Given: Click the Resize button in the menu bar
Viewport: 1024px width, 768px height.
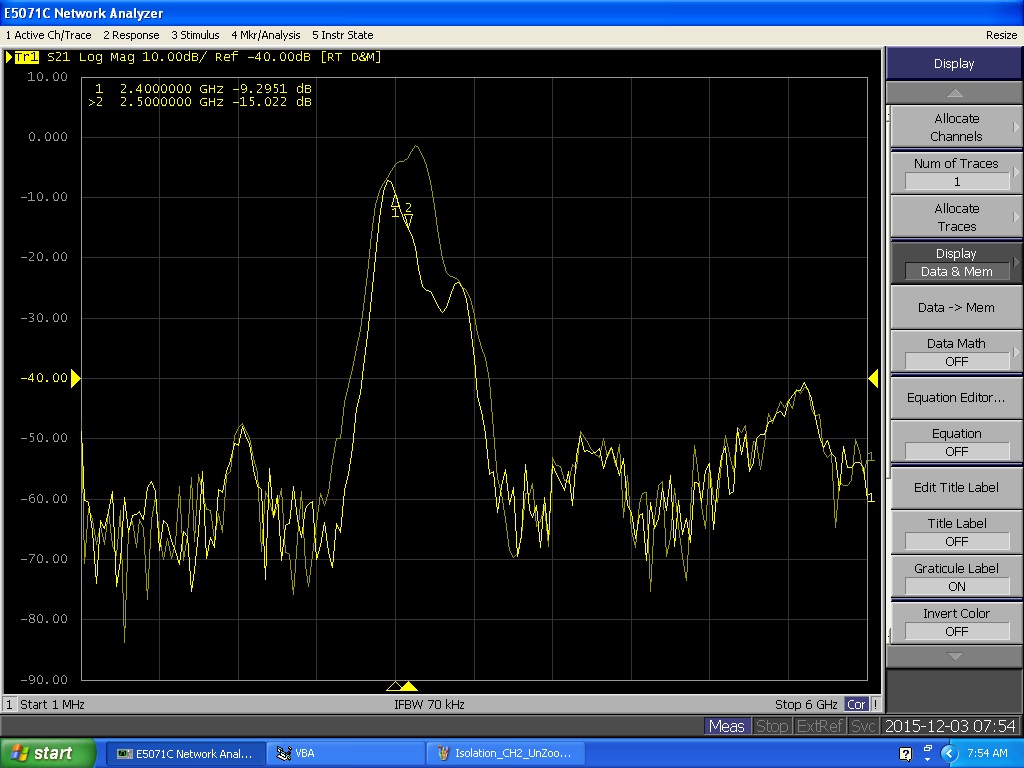Looking at the screenshot, I should tap(1001, 35).
